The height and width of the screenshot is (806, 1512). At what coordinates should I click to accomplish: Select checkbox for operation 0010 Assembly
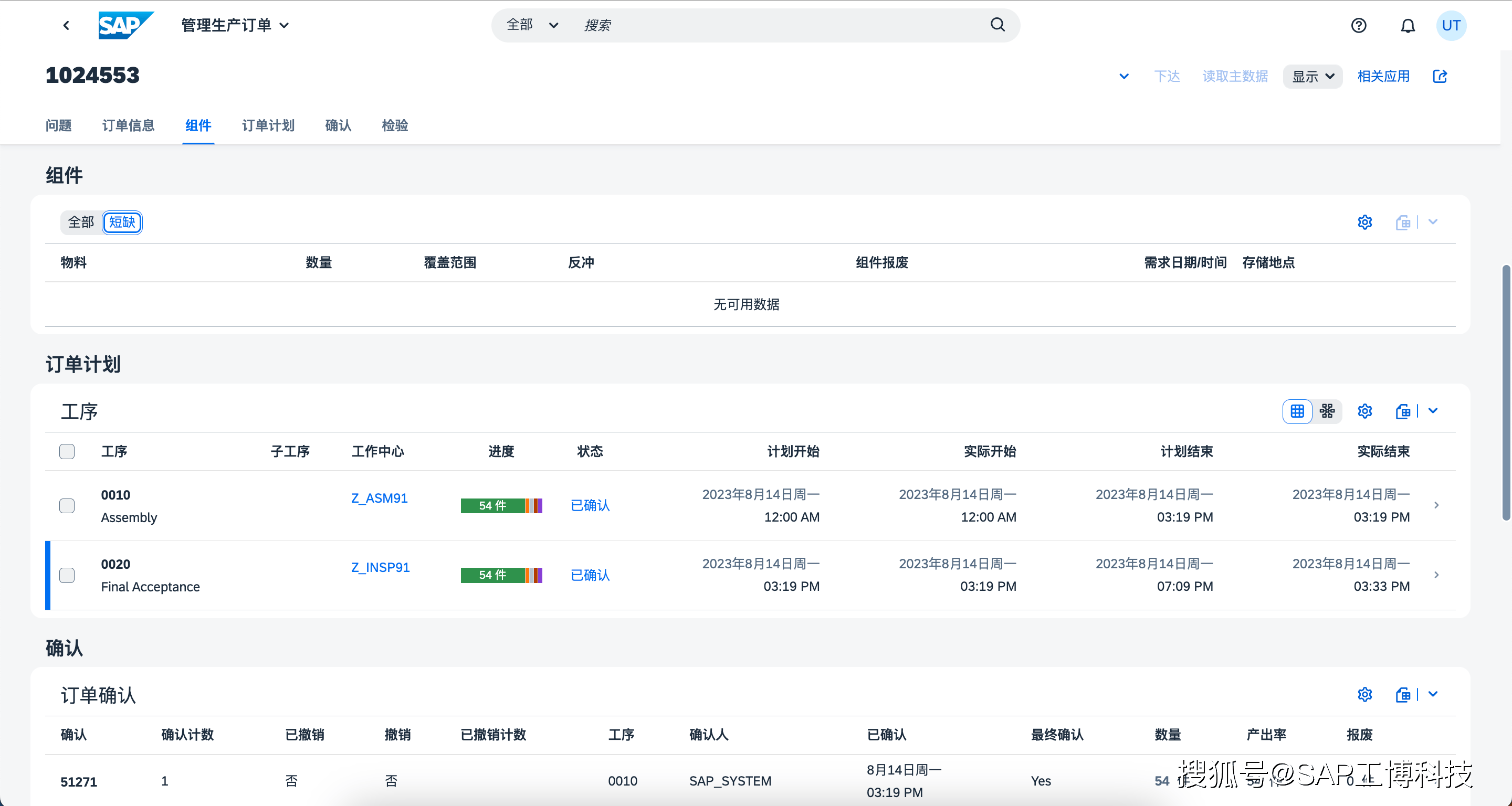coord(67,506)
